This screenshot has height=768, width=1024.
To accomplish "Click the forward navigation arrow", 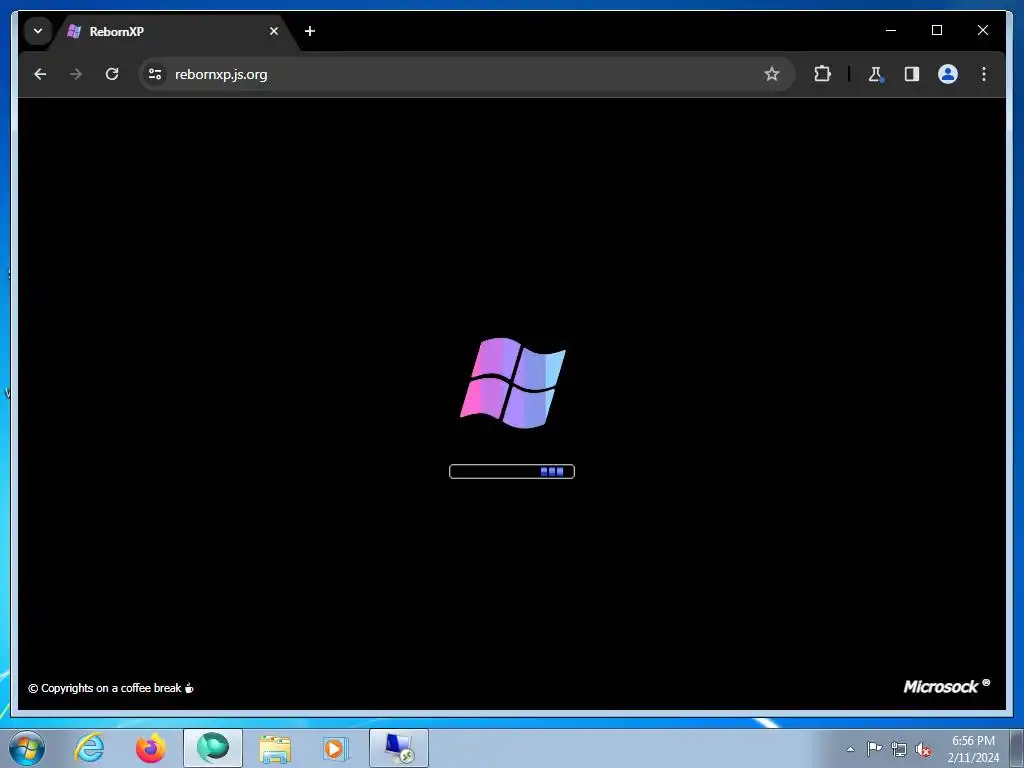I will tap(76, 74).
